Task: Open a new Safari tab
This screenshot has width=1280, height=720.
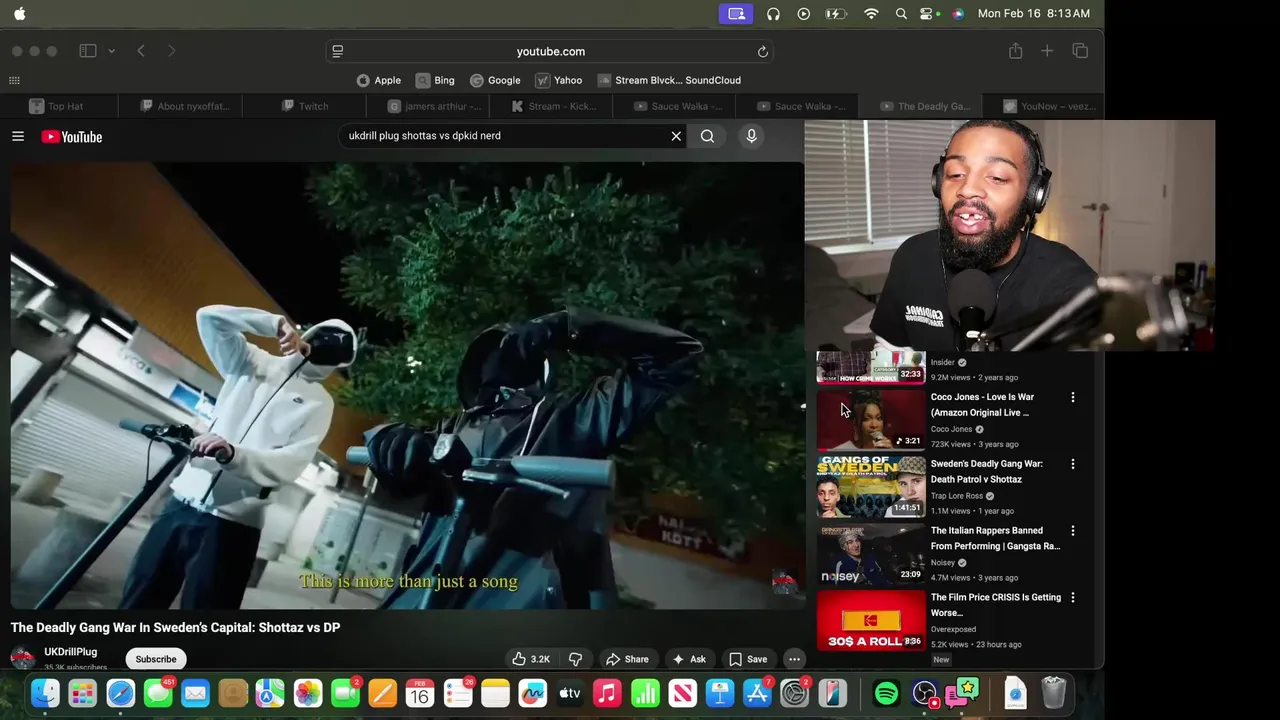Action: (1047, 51)
